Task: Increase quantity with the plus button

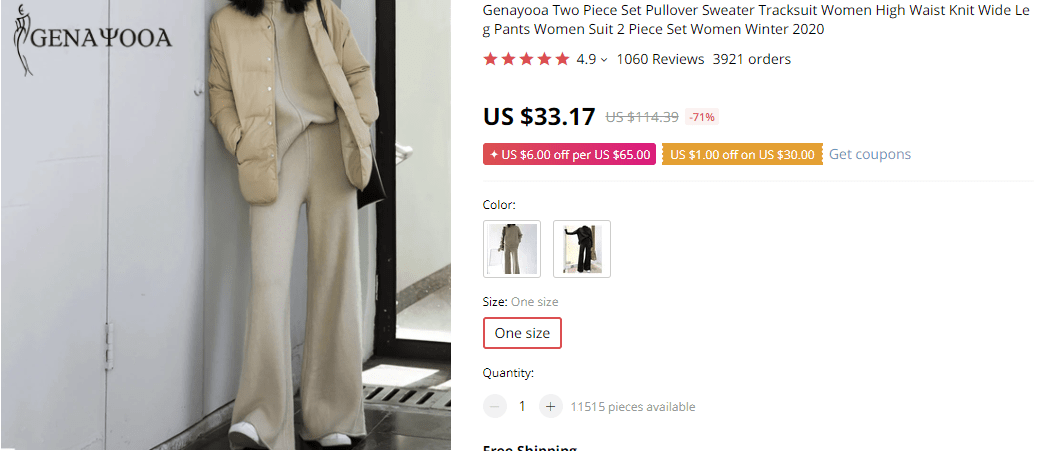Action: (550, 406)
